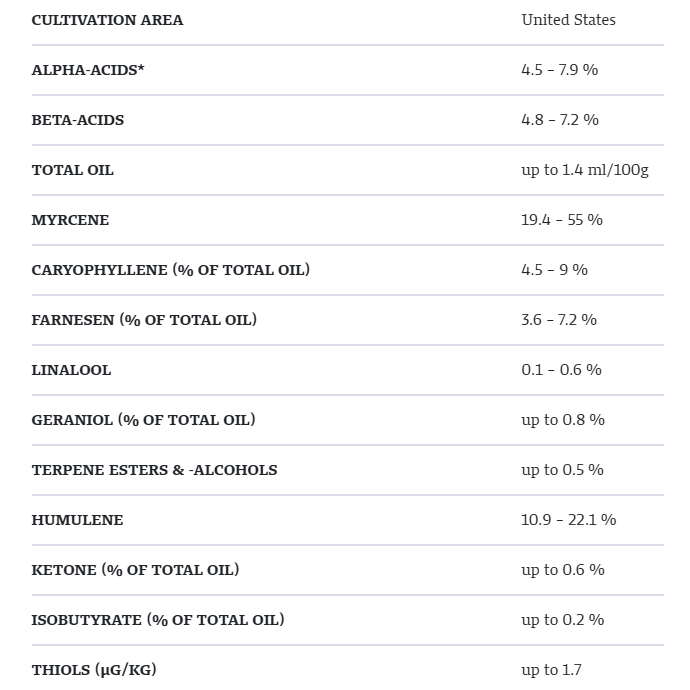Select the CULTIVATION AREA label
Viewport: 690px width, 690px height.
coord(107,20)
